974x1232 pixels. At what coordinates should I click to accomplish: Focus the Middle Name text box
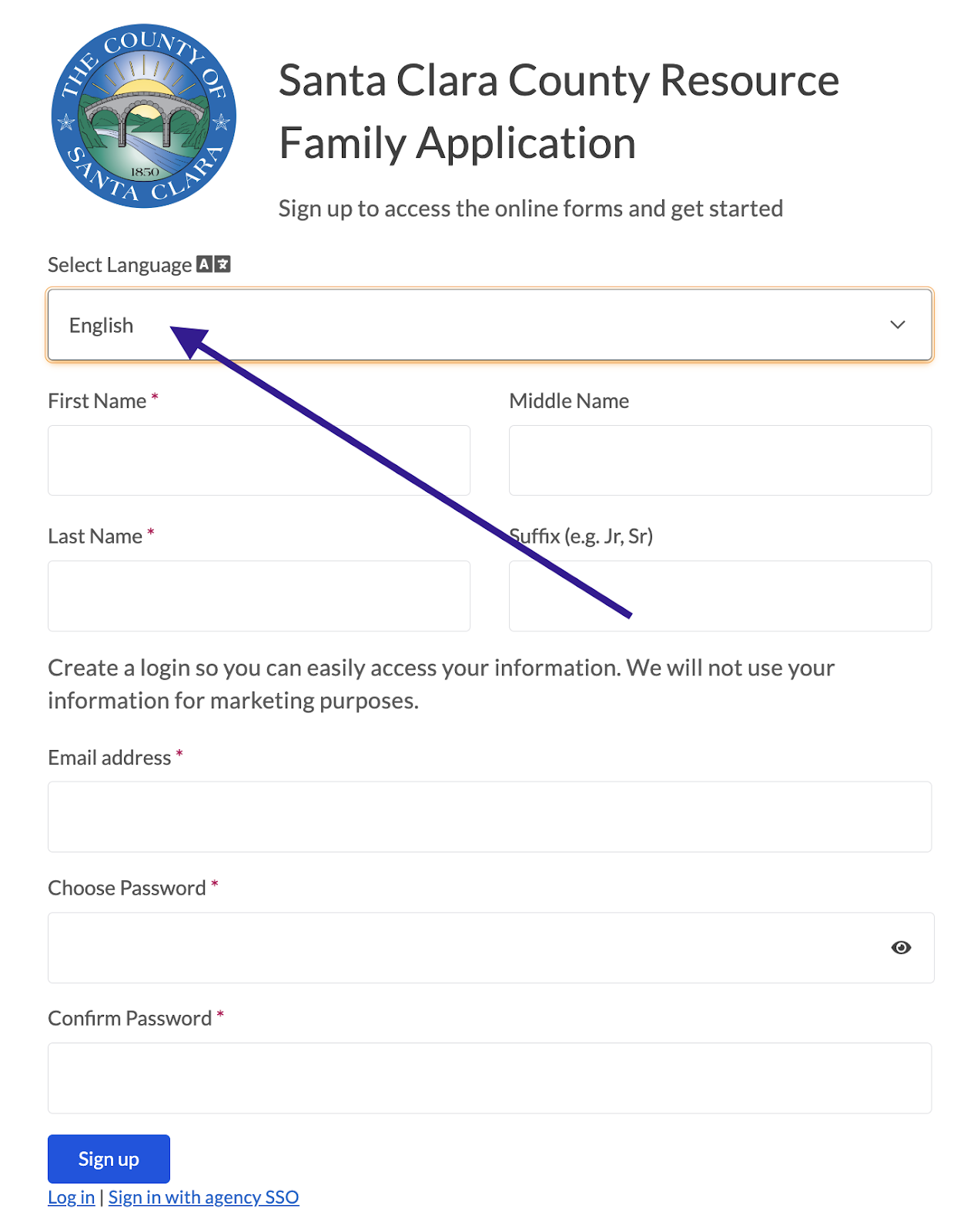pos(720,460)
